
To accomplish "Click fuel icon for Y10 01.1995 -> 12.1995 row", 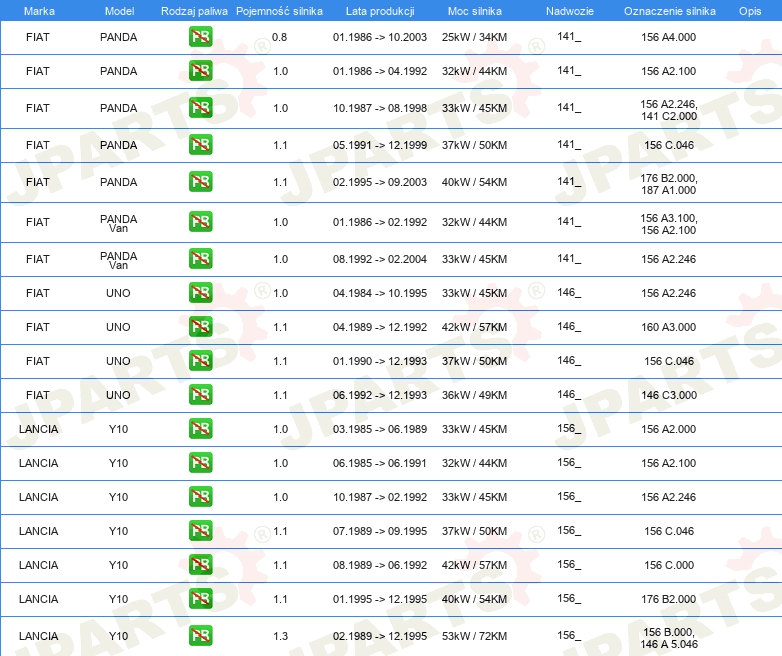I will (200, 598).
